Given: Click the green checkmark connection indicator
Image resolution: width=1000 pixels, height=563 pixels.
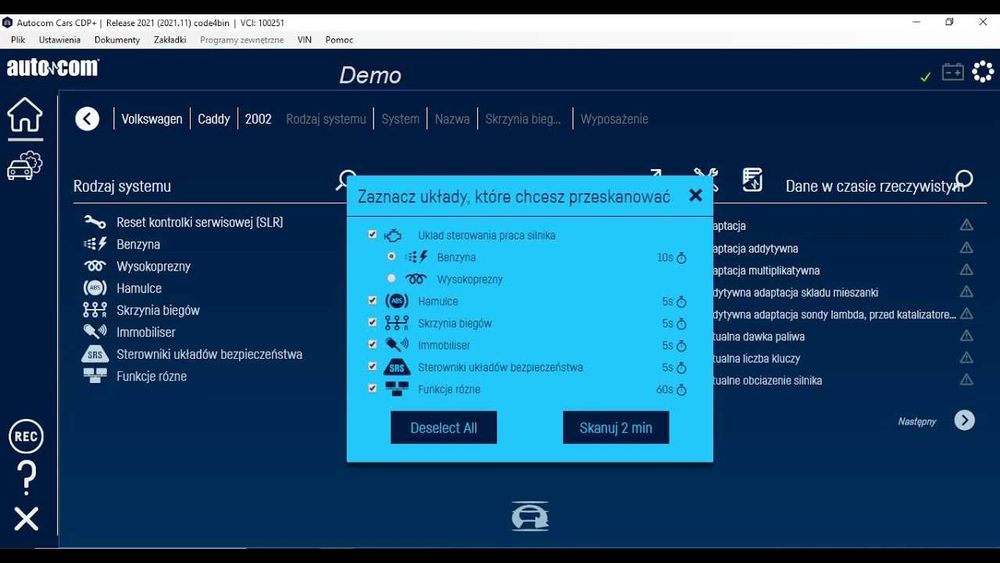Looking at the screenshot, I should click(925, 77).
